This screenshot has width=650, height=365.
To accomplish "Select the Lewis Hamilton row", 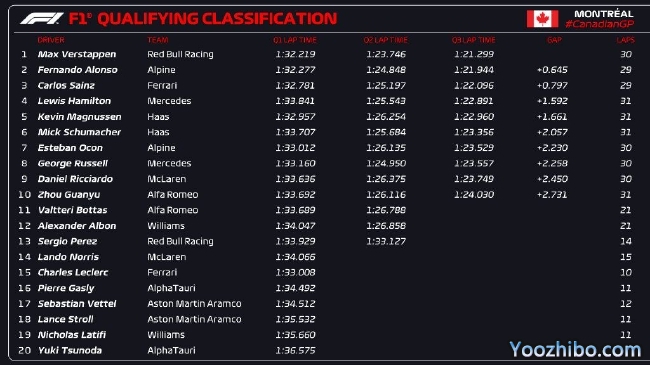I will coord(325,101).
